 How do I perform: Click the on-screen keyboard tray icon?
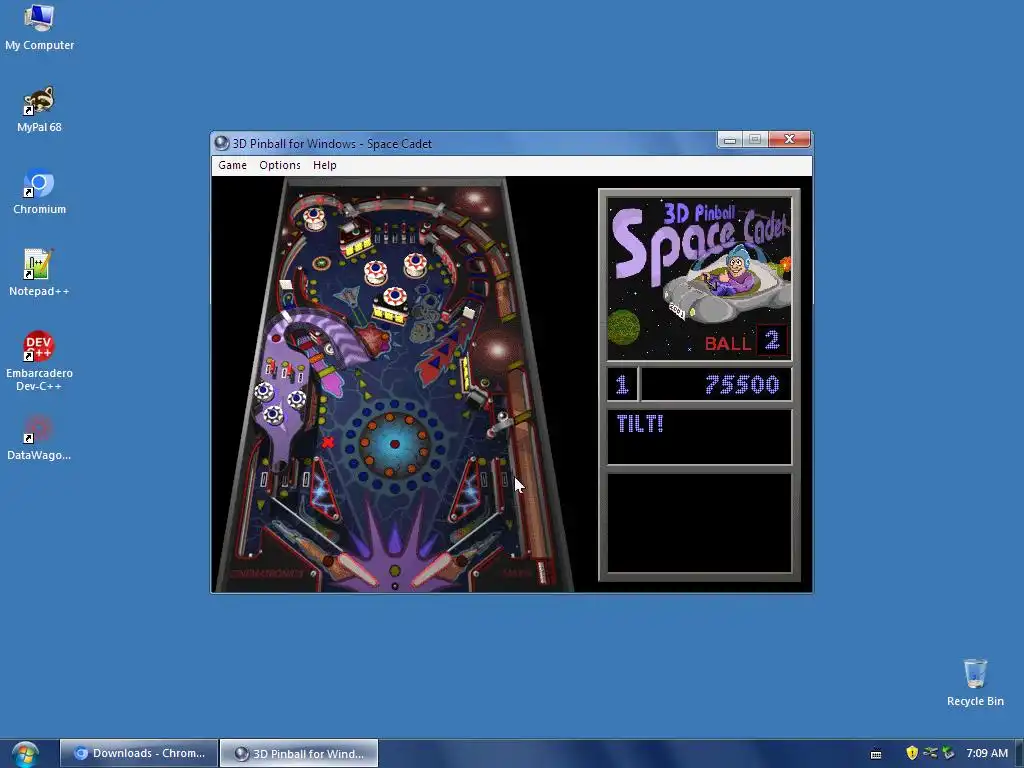[x=876, y=754]
